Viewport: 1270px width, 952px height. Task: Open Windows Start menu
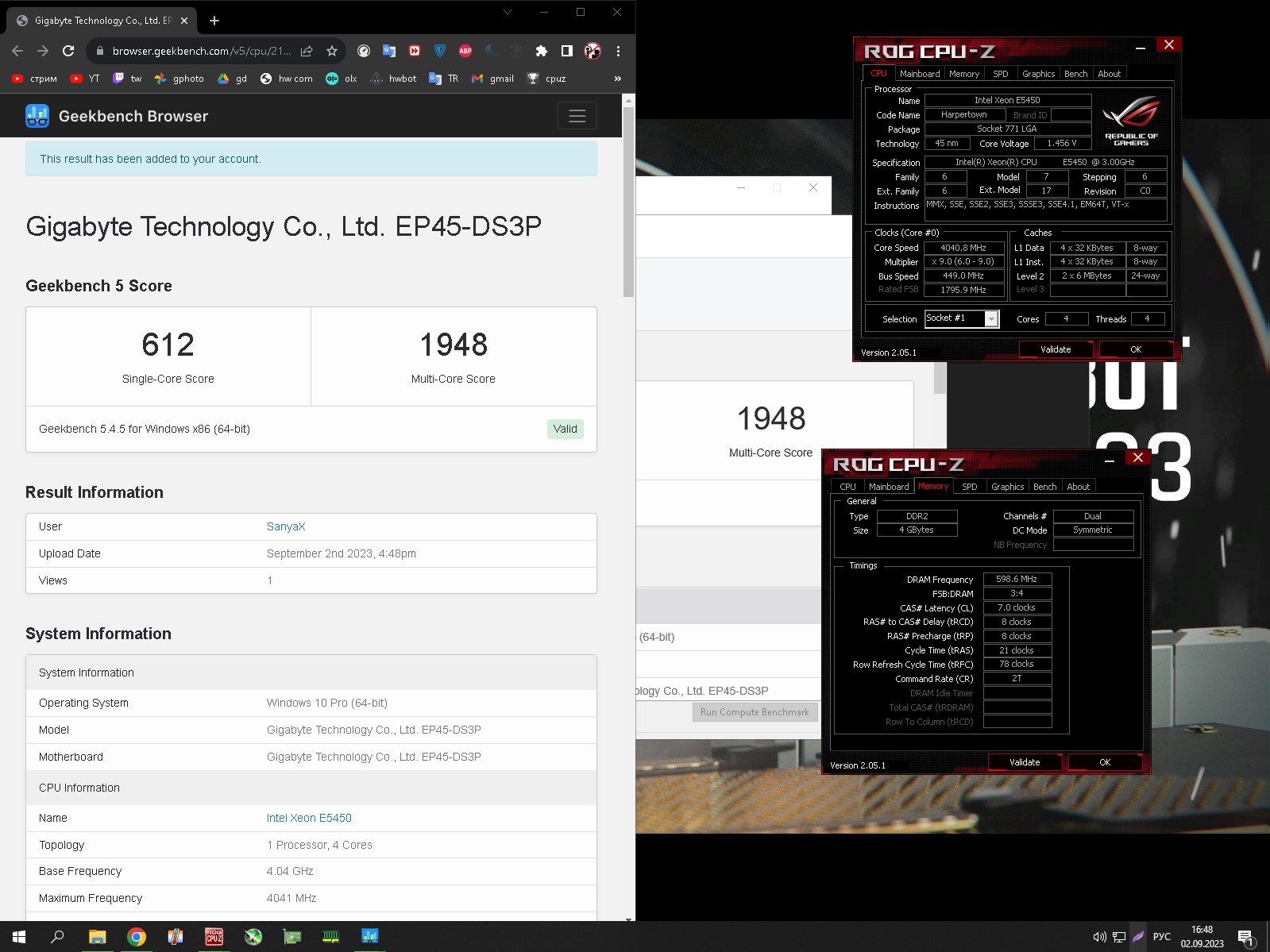coord(19,937)
